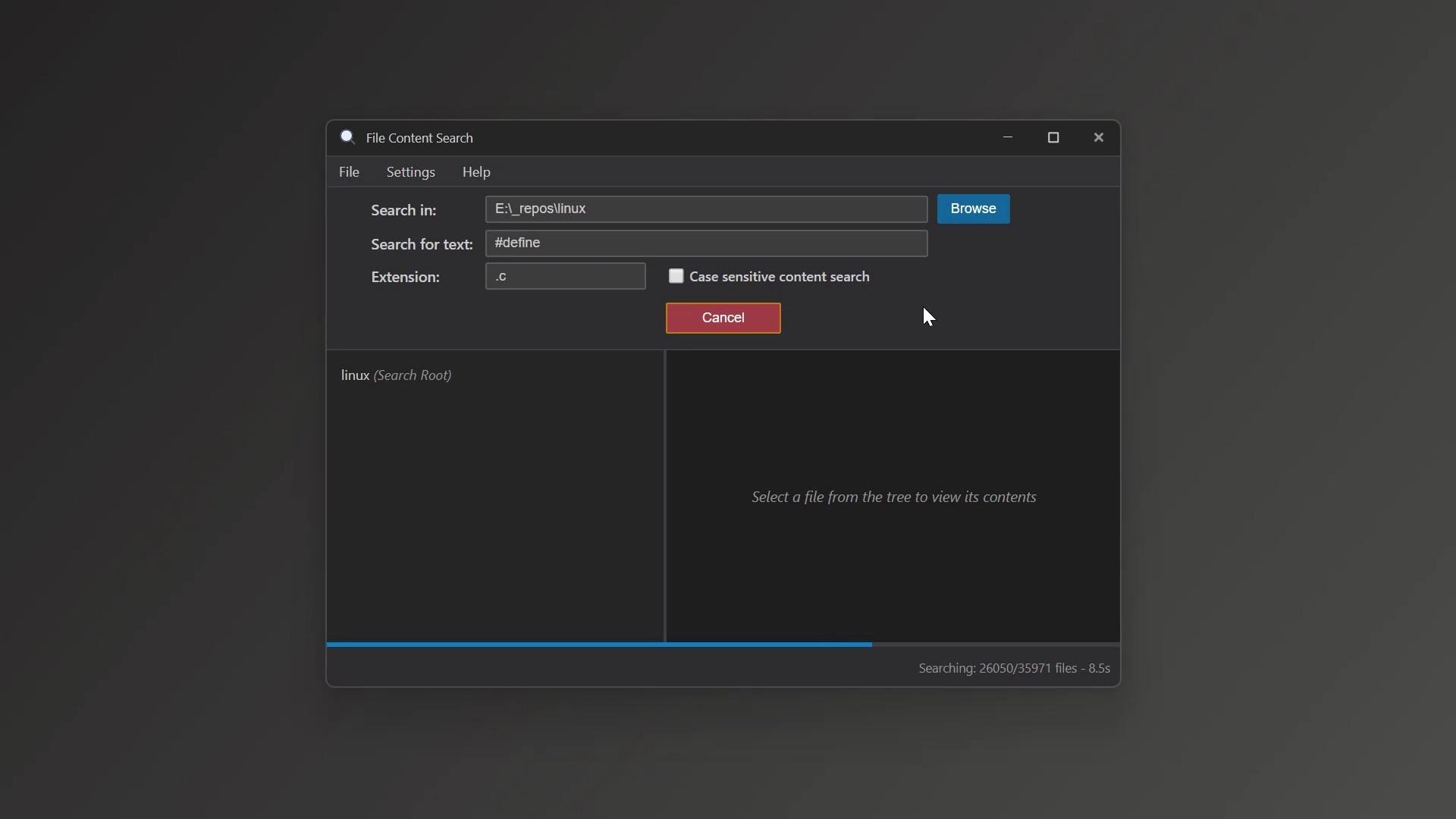The image size is (1456, 819).
Task: Click the Searching files status text
Action: click(1014, 668)
